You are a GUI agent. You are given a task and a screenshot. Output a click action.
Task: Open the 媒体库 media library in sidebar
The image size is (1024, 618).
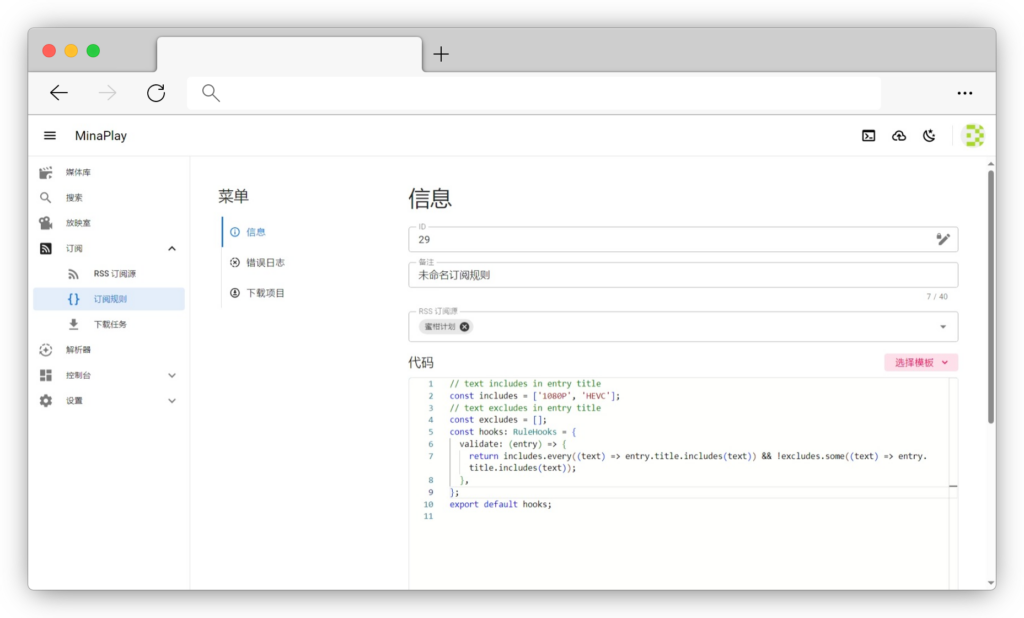(x=78, y=173)
